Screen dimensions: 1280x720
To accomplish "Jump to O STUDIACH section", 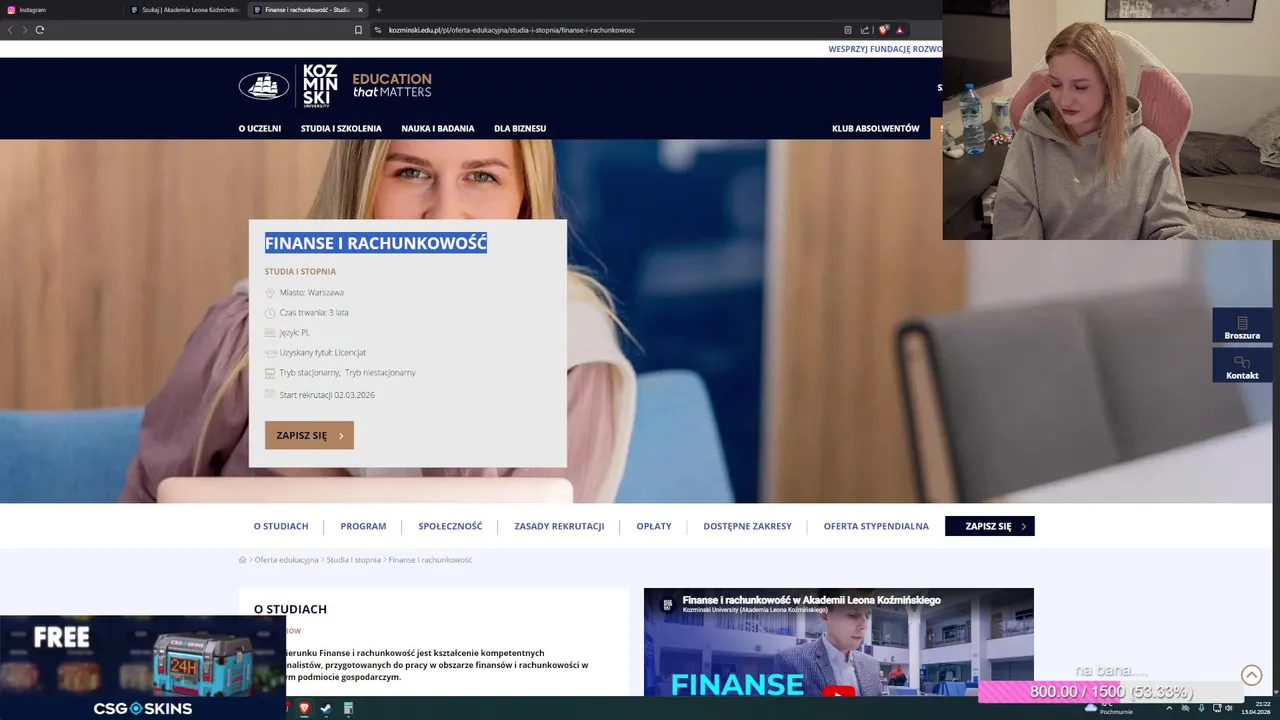I will pyautogui.click(x=281, y=526).
